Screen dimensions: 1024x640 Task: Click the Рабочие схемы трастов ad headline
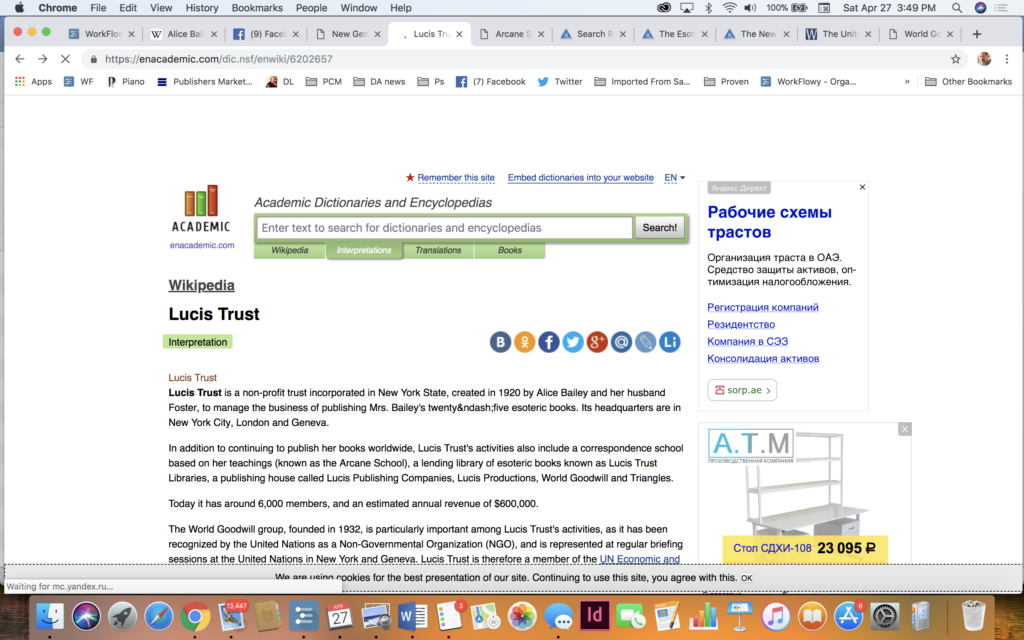tap(769, 222)
